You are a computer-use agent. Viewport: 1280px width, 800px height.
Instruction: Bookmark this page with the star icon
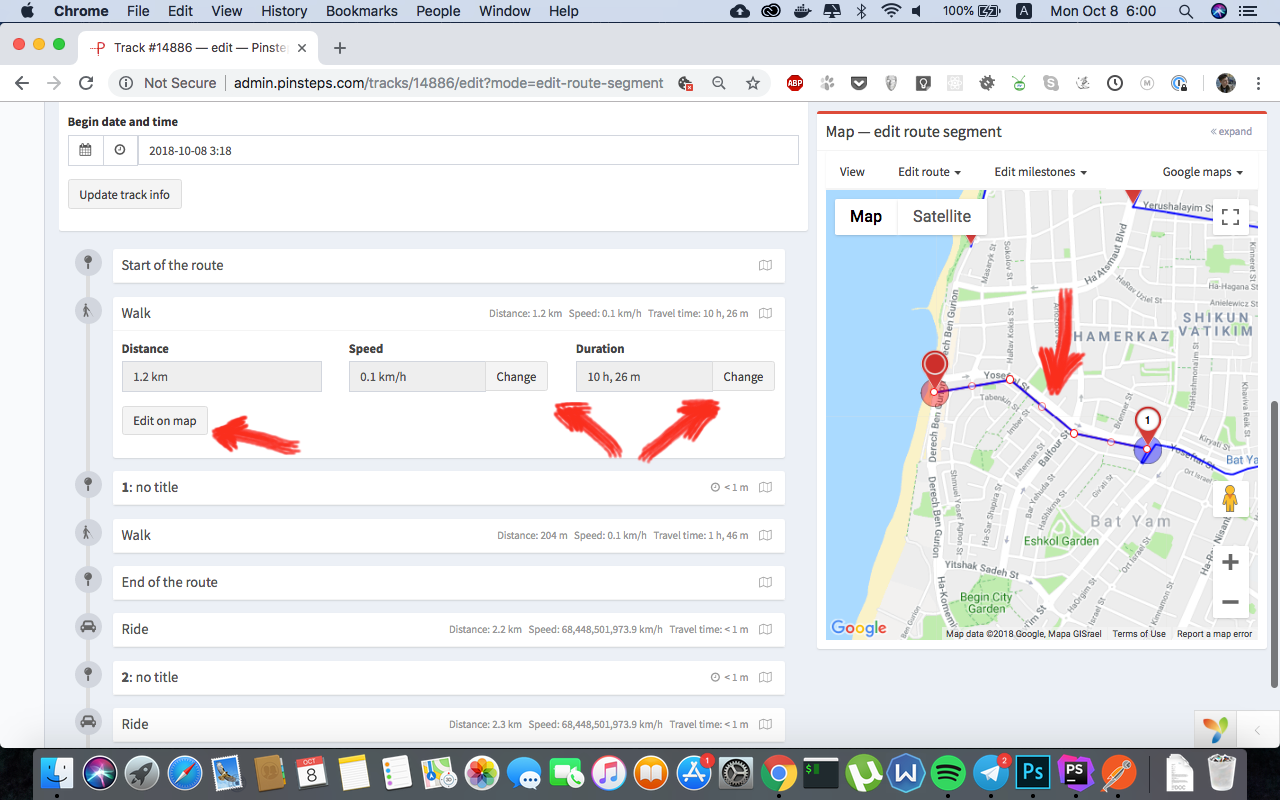pyautogui.click(x=753, y=83)
